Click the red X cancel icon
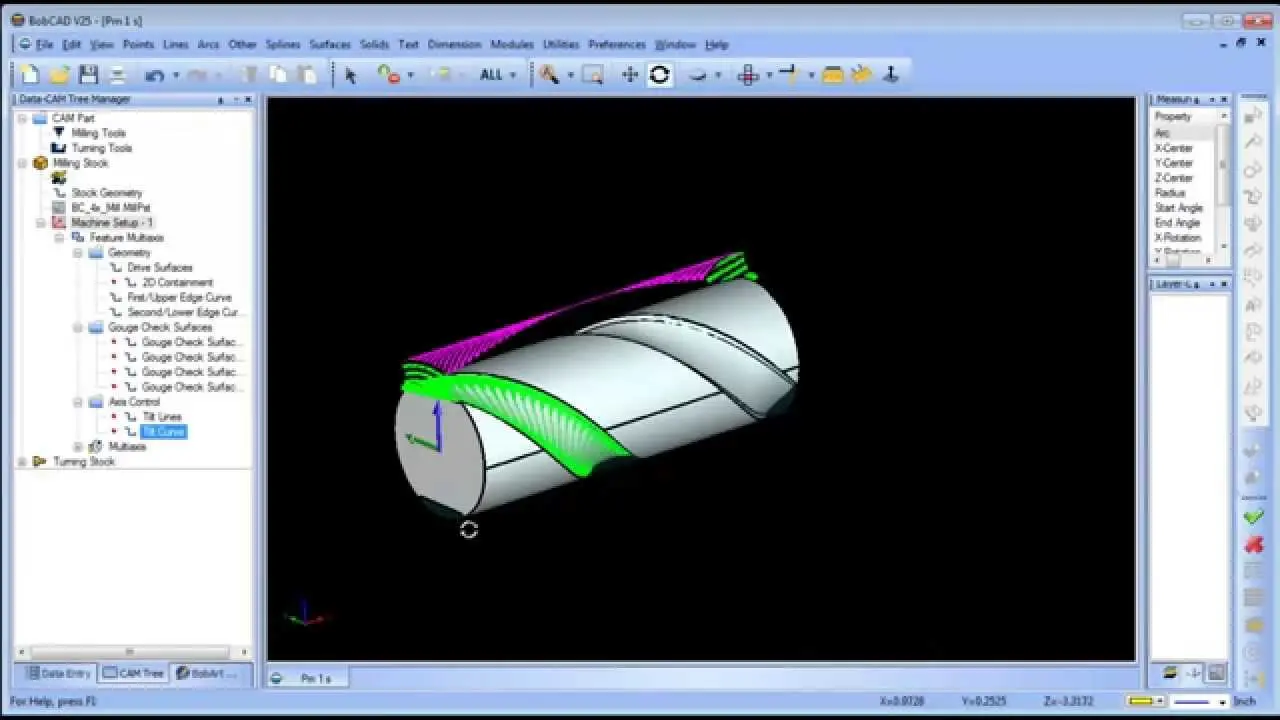The image size is (1280, 720). point(1253,544)
